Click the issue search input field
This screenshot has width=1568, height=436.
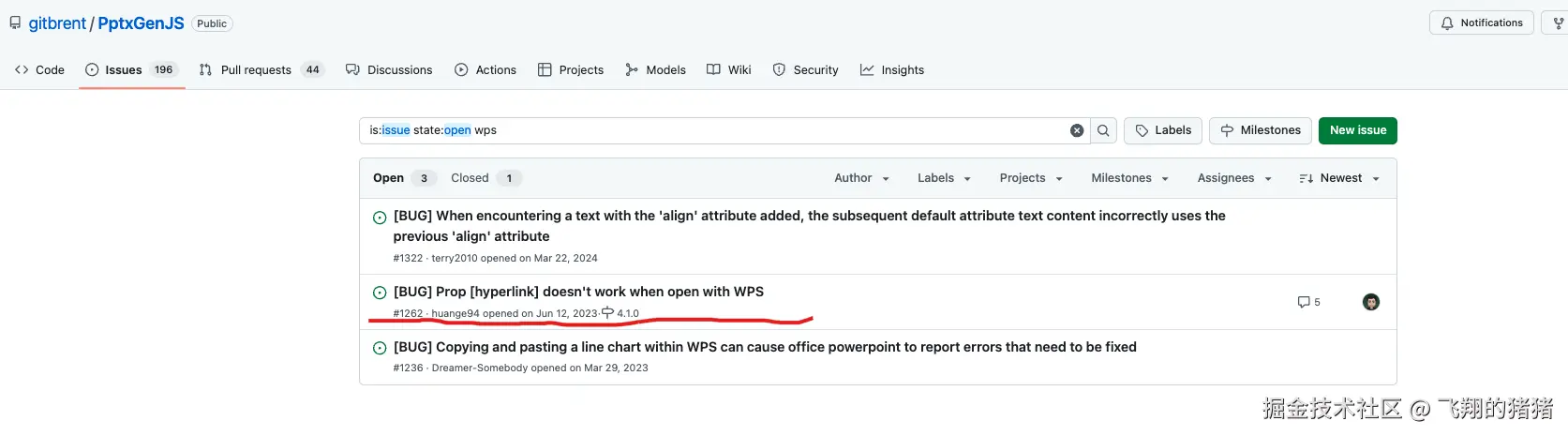712,130
